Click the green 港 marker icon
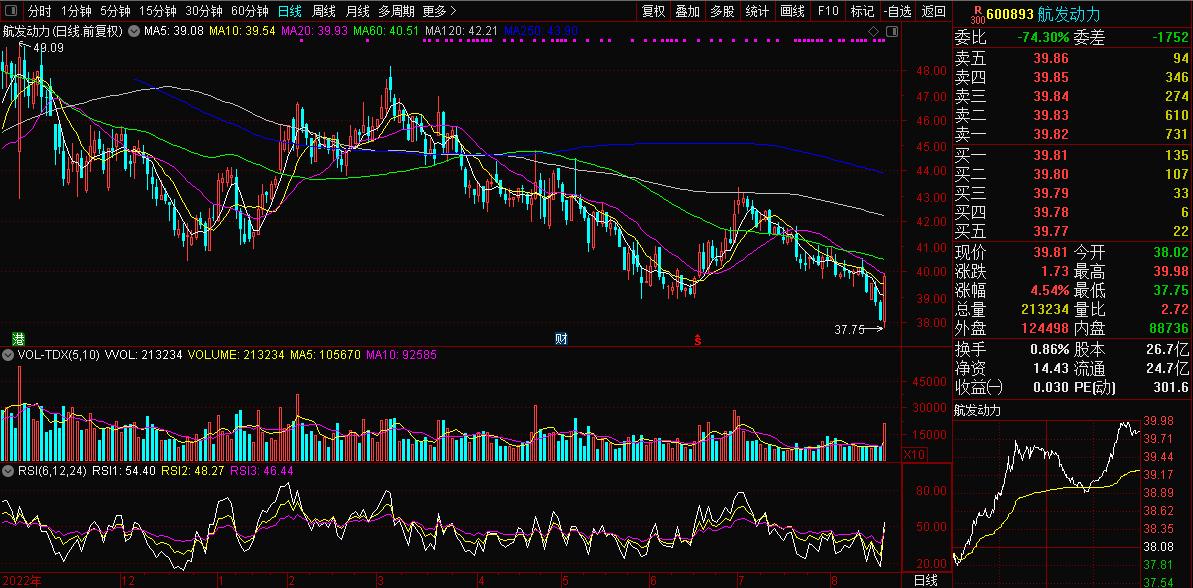1193x588 pixels. click(x=16, y=339)
